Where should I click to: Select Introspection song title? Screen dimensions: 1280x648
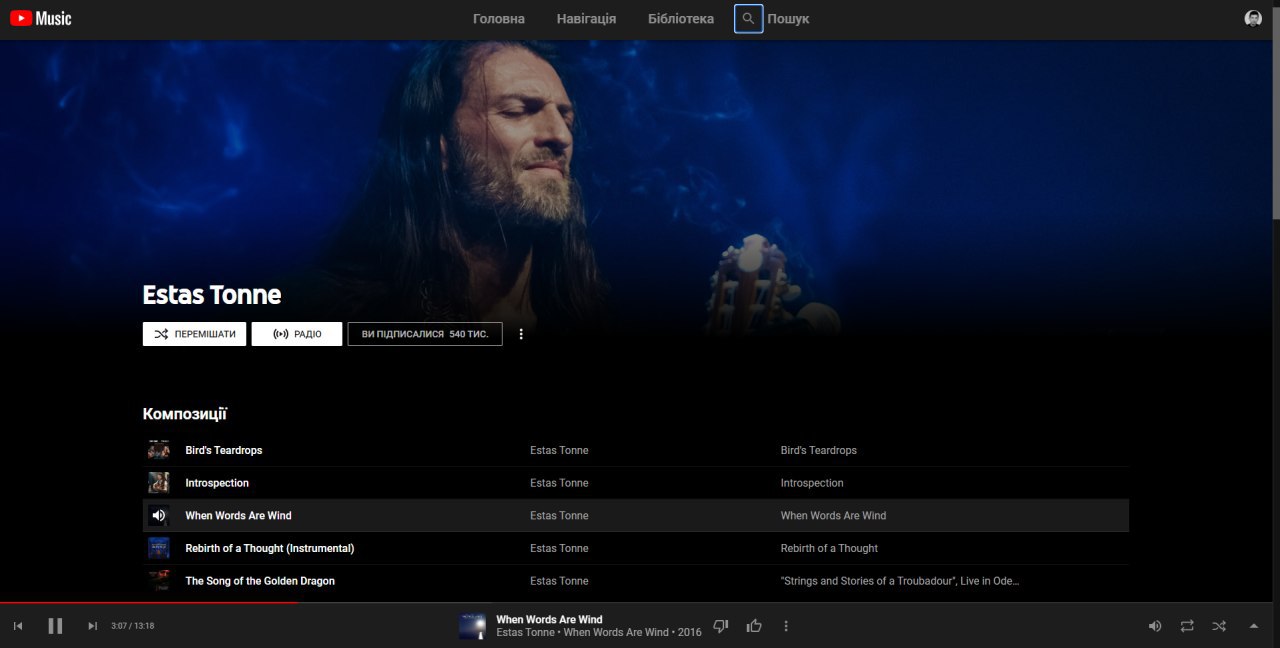(217, 483)
